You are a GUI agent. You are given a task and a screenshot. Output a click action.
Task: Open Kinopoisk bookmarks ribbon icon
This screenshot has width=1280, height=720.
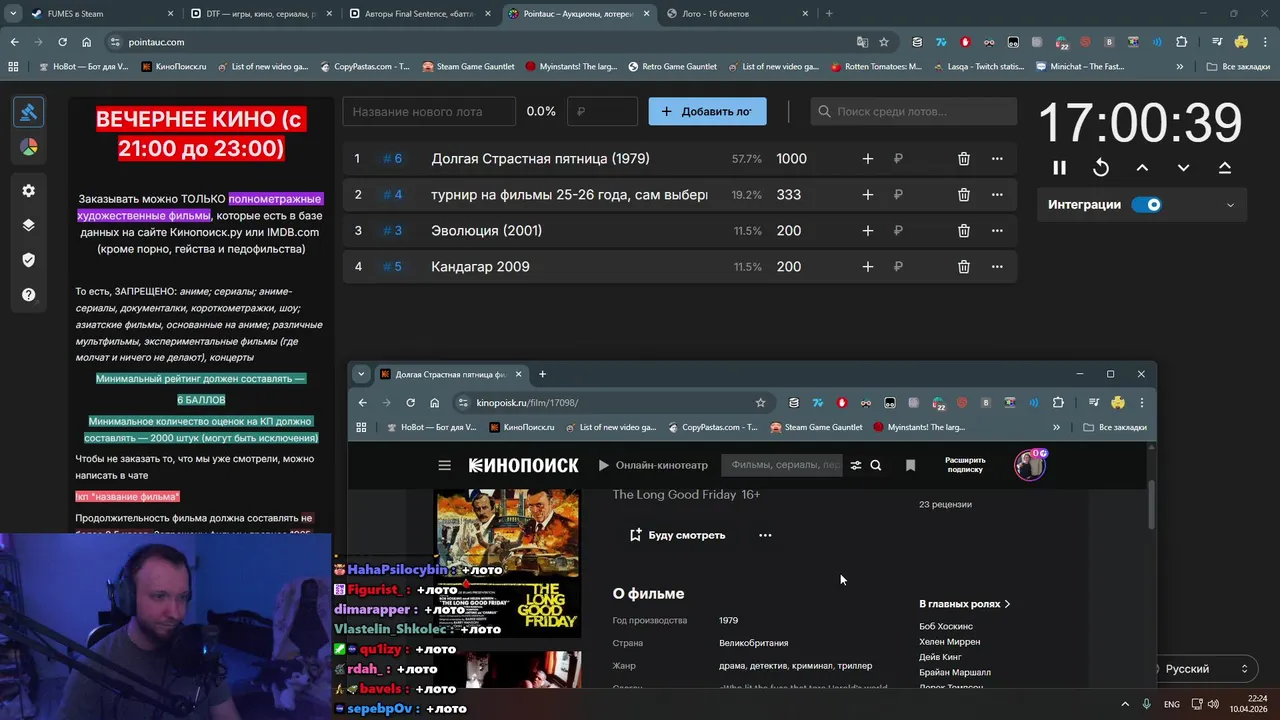pos(910,465)
